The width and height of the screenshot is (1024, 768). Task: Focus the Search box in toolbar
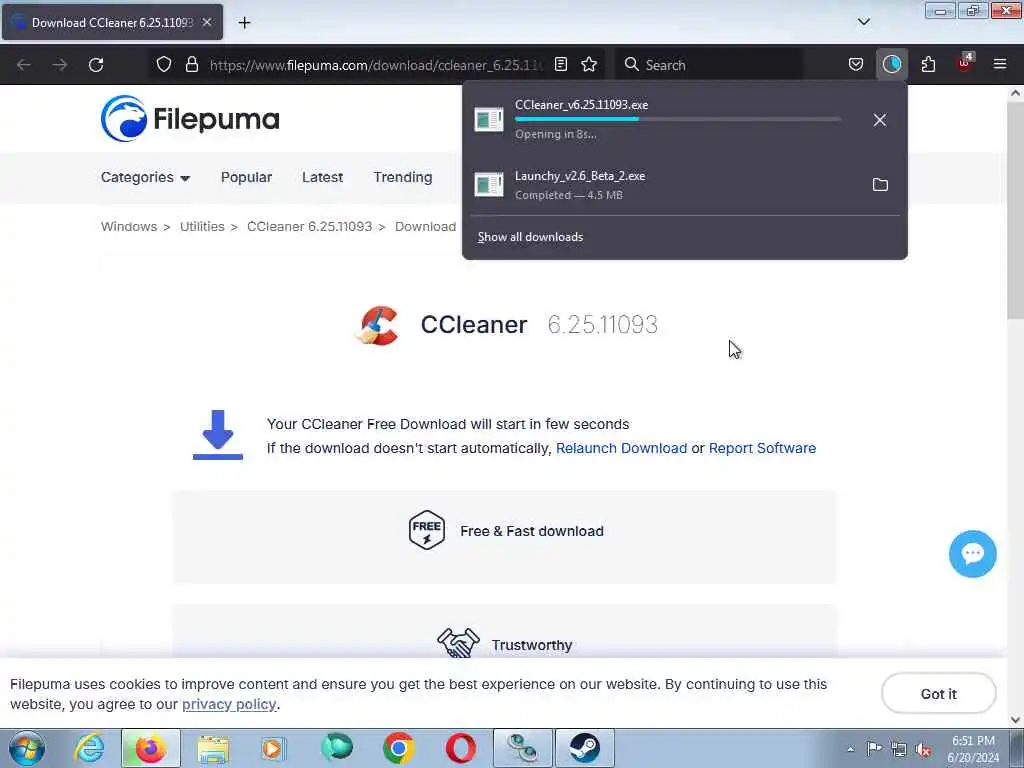709,65
